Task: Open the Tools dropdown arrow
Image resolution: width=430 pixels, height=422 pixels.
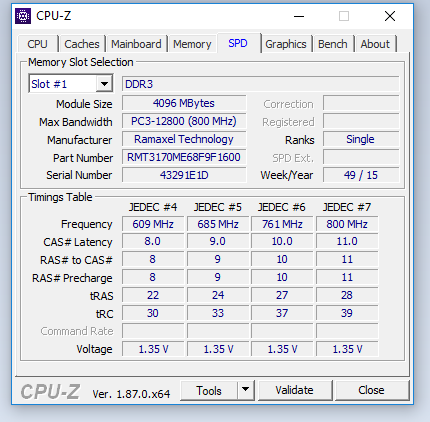Action: [245, 389]
